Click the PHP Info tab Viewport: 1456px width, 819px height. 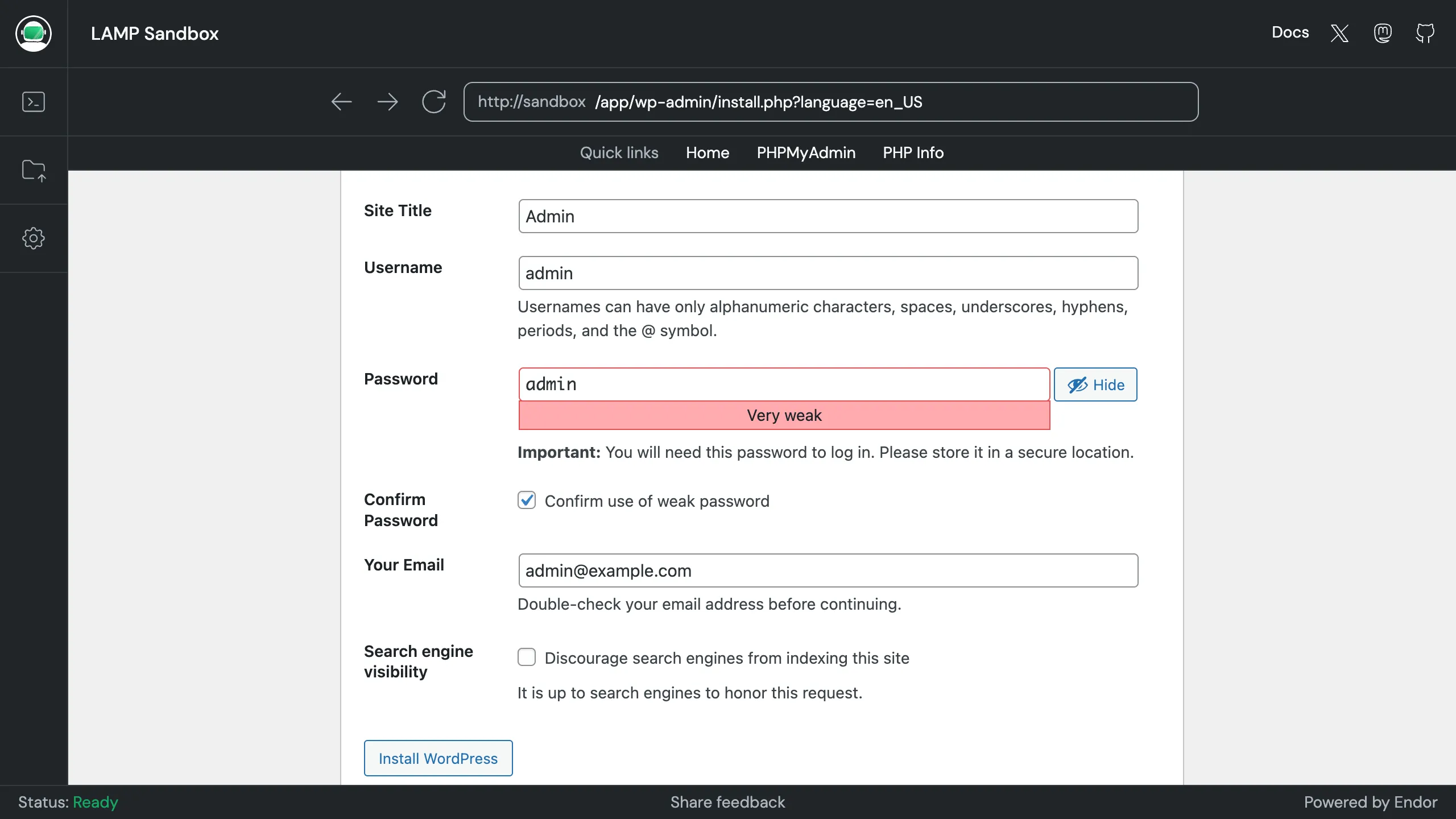pos(913,153)
